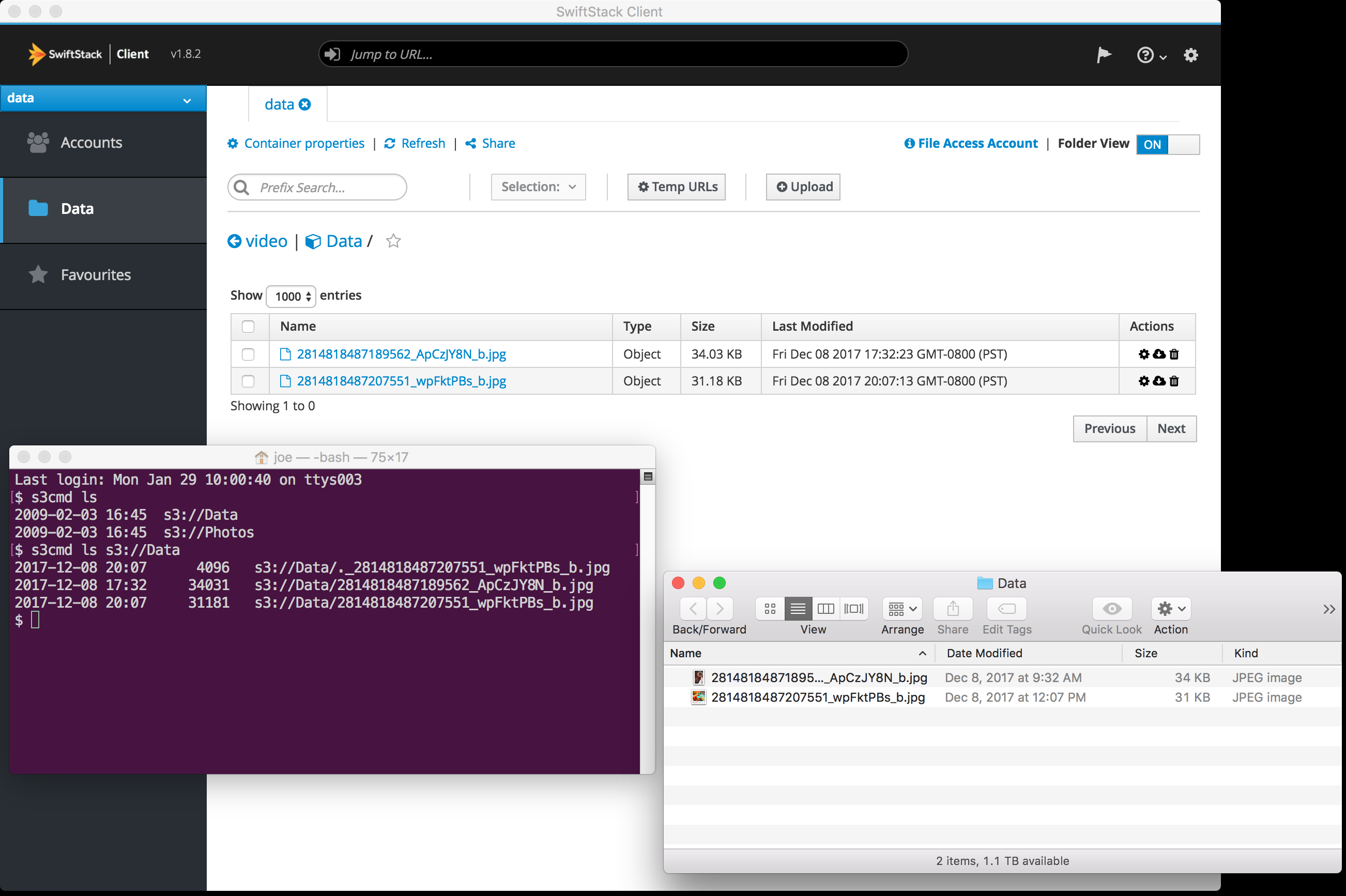Expand Finder toolbar overflow chevrons
The height and width of the screenshot is (896, 1346).
1329,609
